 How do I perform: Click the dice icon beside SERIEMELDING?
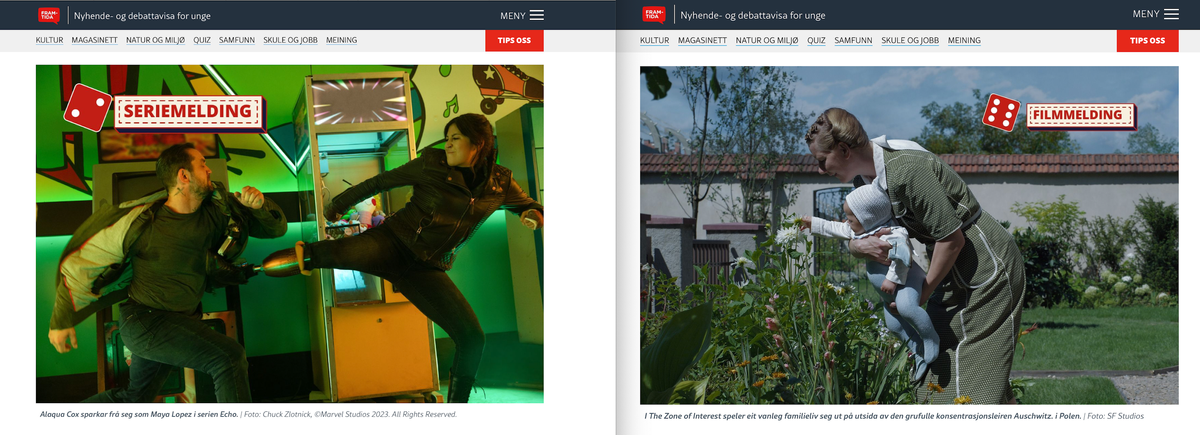[x=87, y=107]
